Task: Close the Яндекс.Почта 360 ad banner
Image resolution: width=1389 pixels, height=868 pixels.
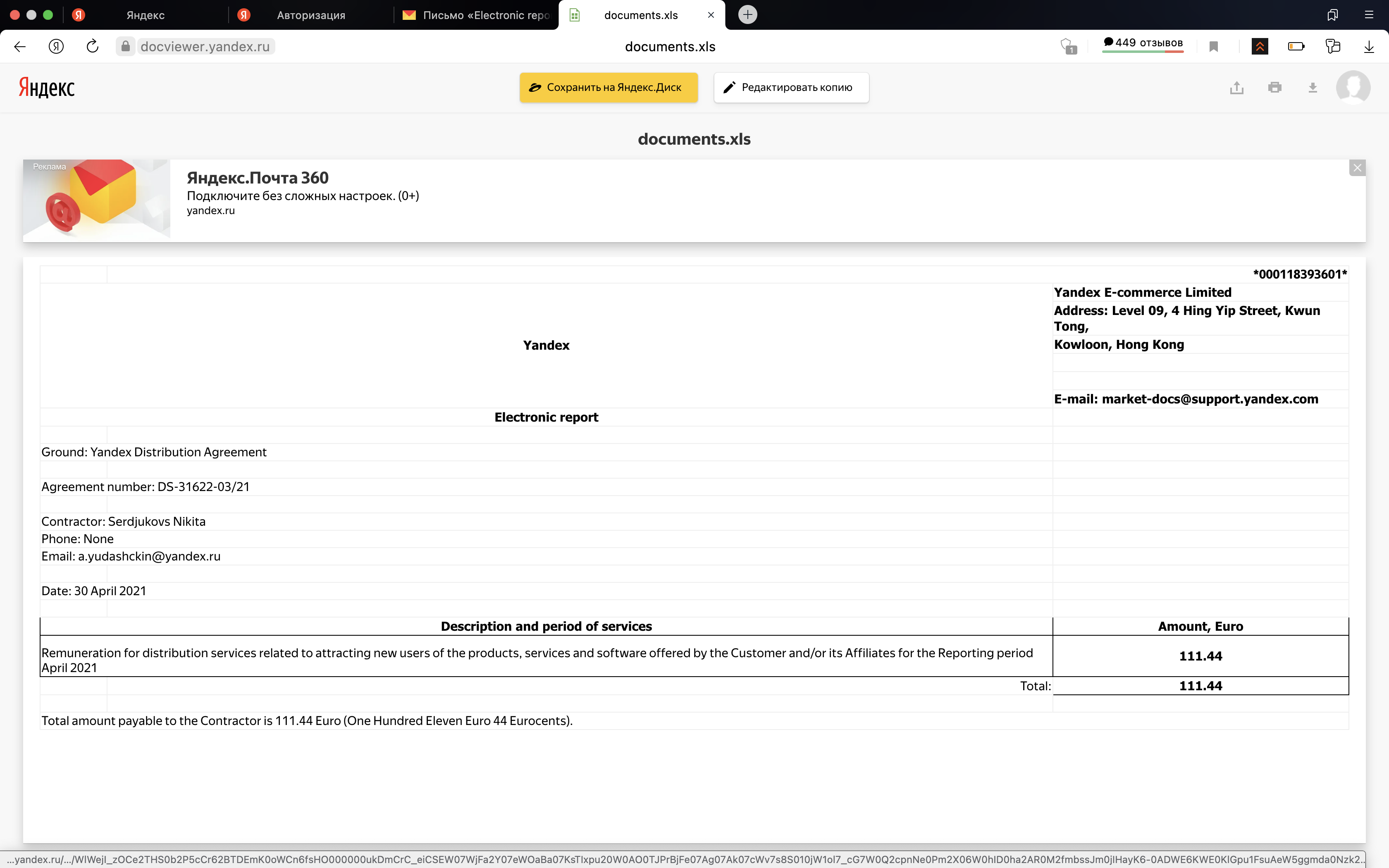Action: pyautogui.click(x=1357, y=168)
